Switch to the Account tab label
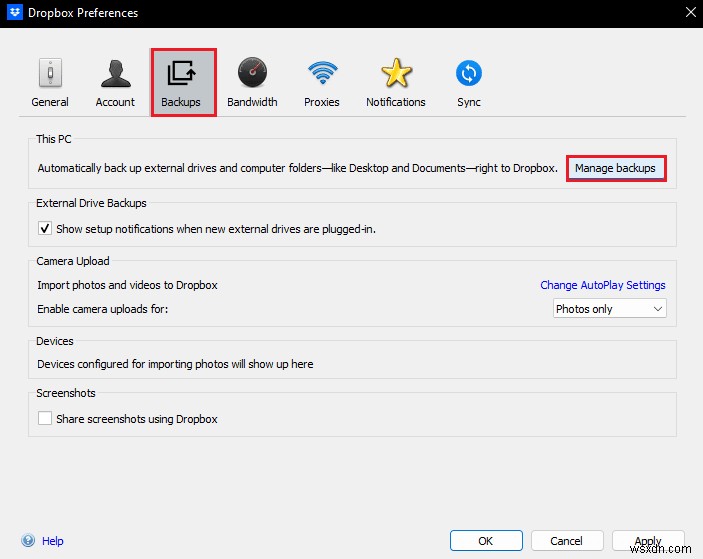Image resolution: width=703 pixels, height=559 pixels. 115,102
